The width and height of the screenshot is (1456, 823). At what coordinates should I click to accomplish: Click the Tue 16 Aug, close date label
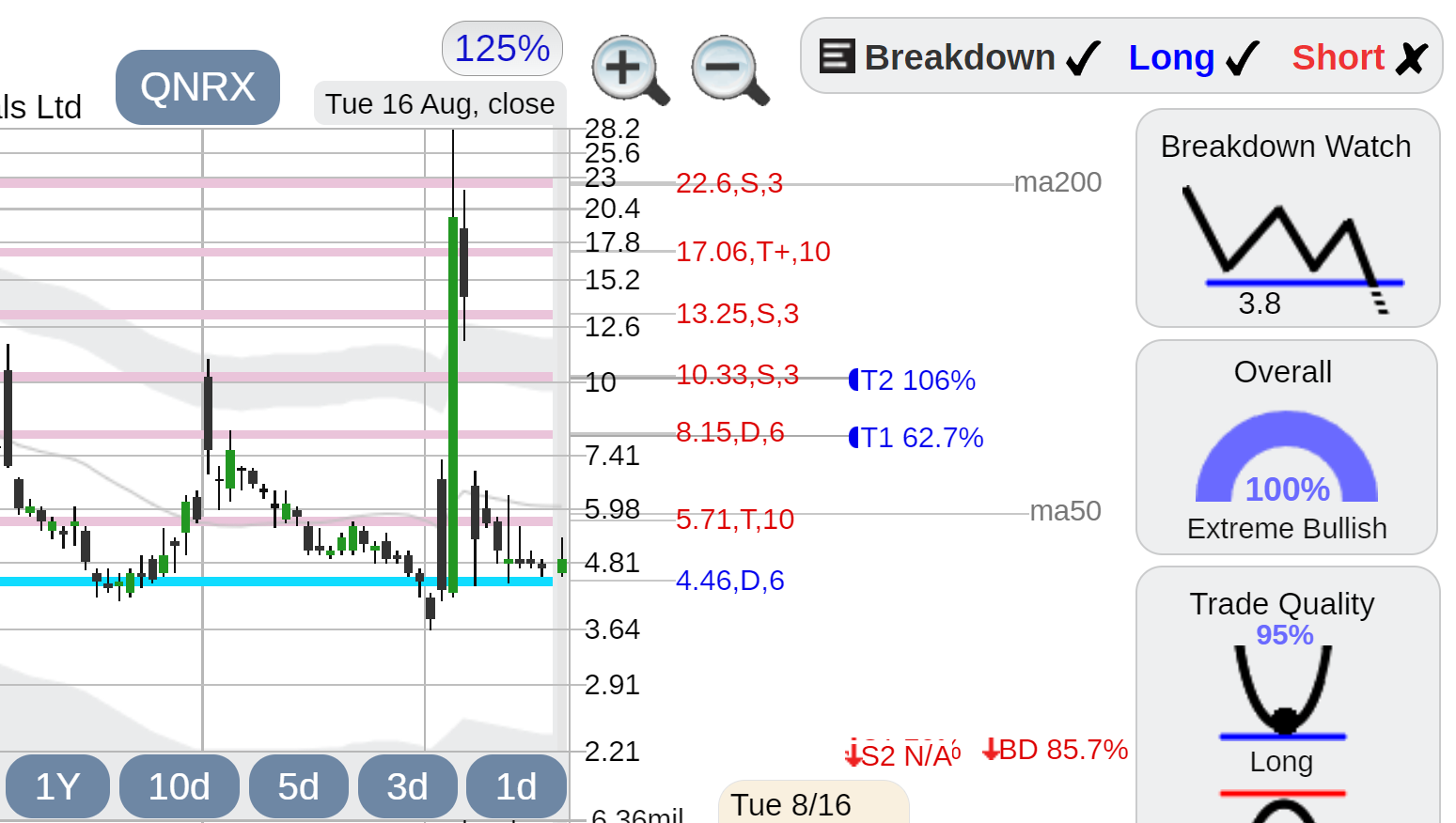440,103
